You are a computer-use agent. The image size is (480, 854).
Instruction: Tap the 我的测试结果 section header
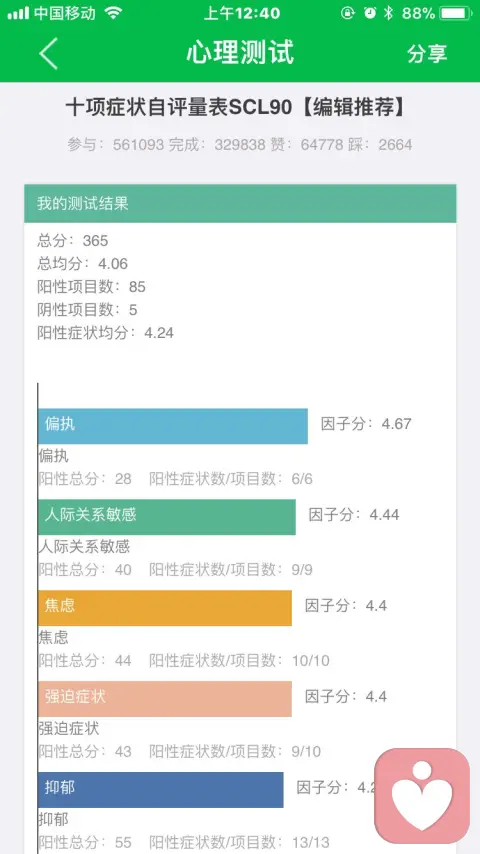(x=240, y=204)
